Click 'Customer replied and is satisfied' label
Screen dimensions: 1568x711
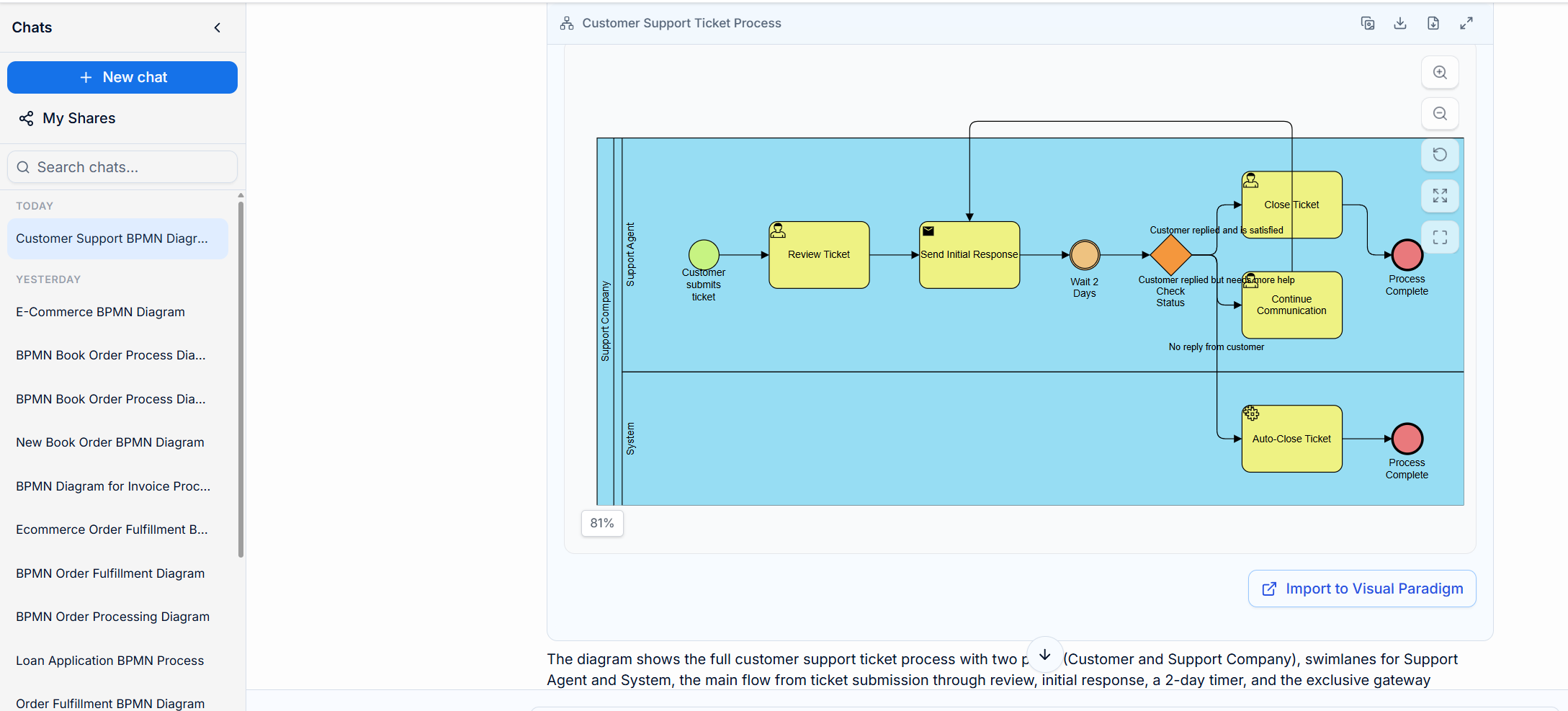pos(1217,231)
